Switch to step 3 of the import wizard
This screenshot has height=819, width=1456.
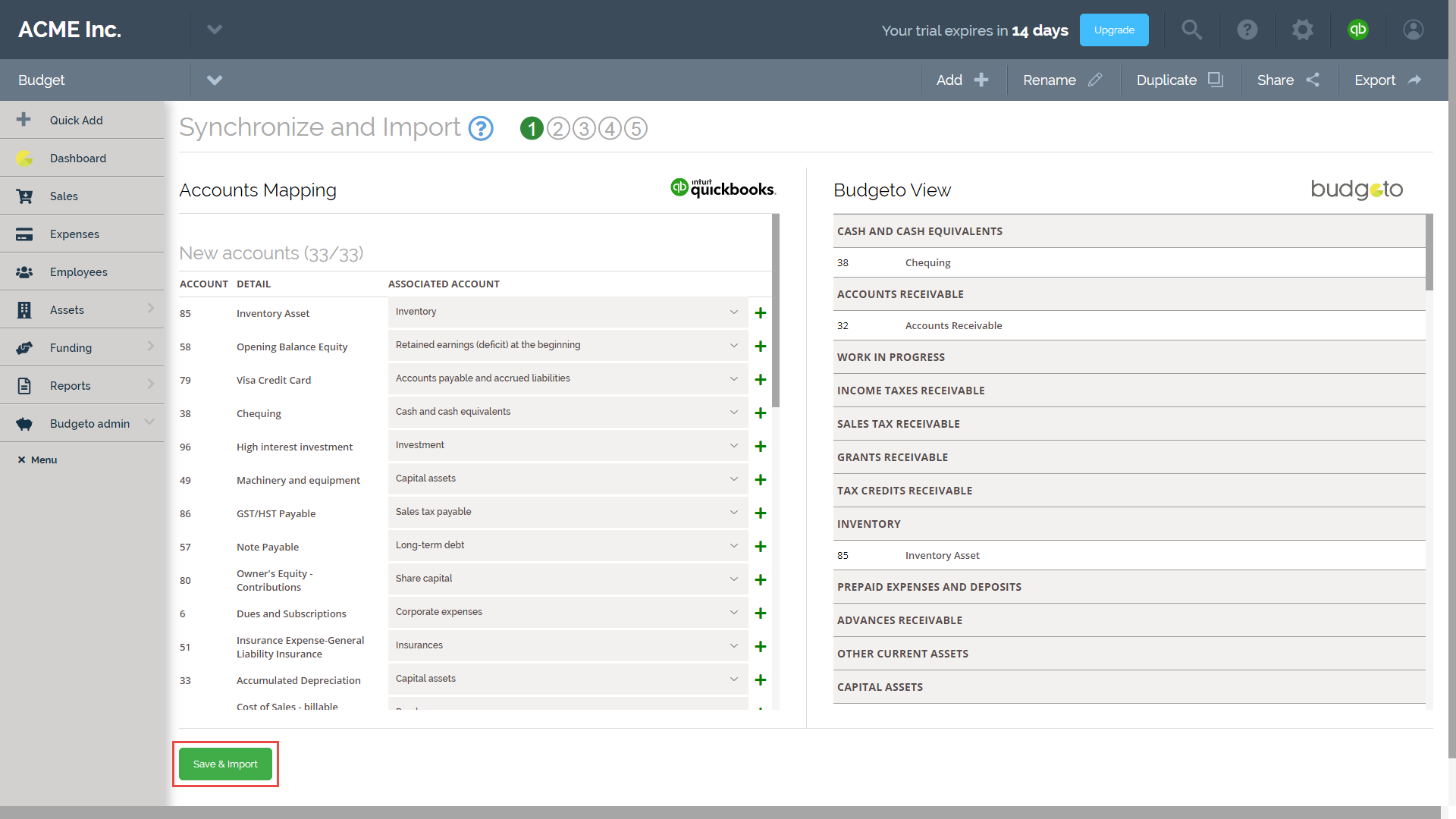[583, 127]
